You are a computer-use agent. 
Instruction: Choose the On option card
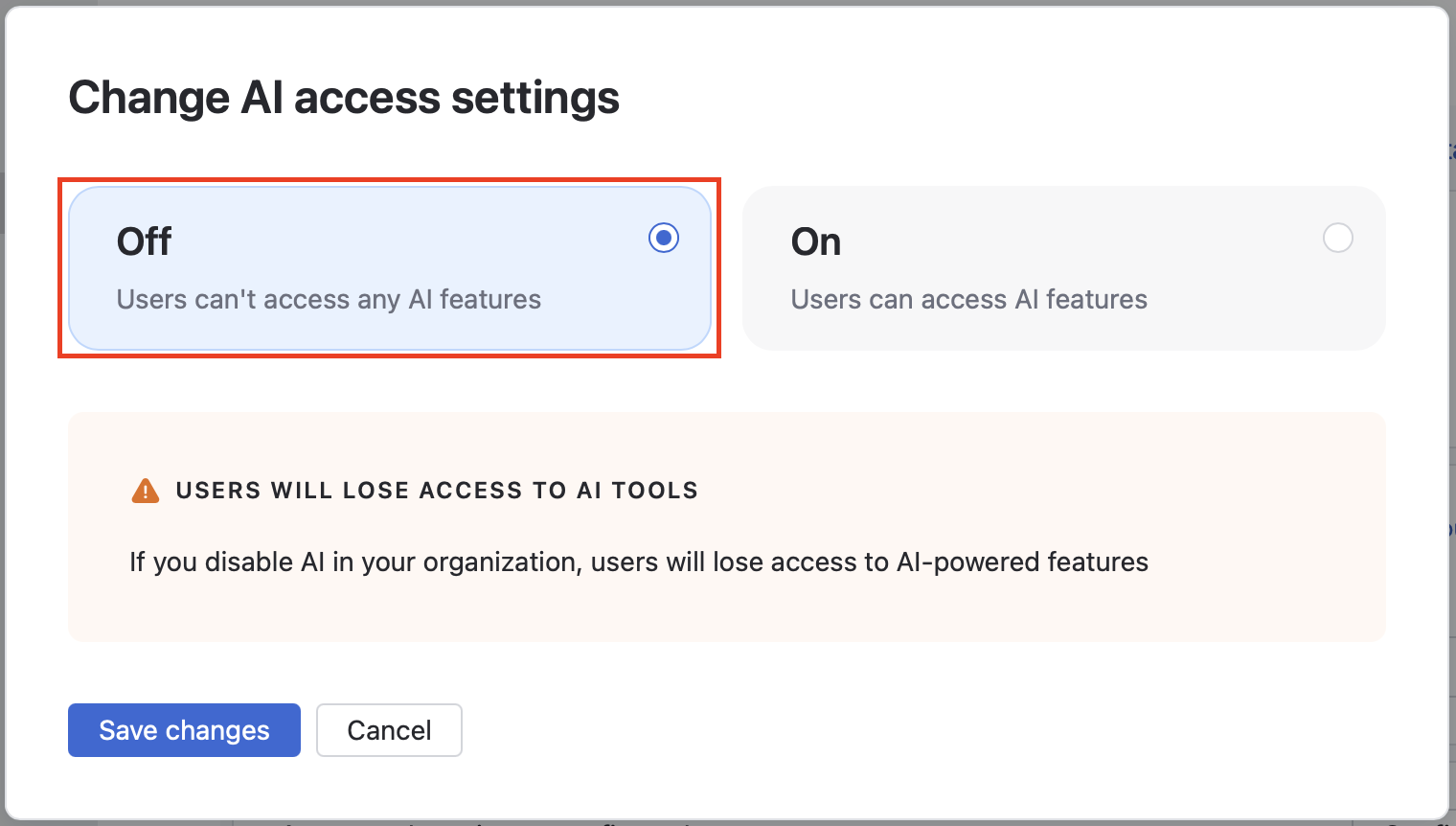tap(1064, 268)
